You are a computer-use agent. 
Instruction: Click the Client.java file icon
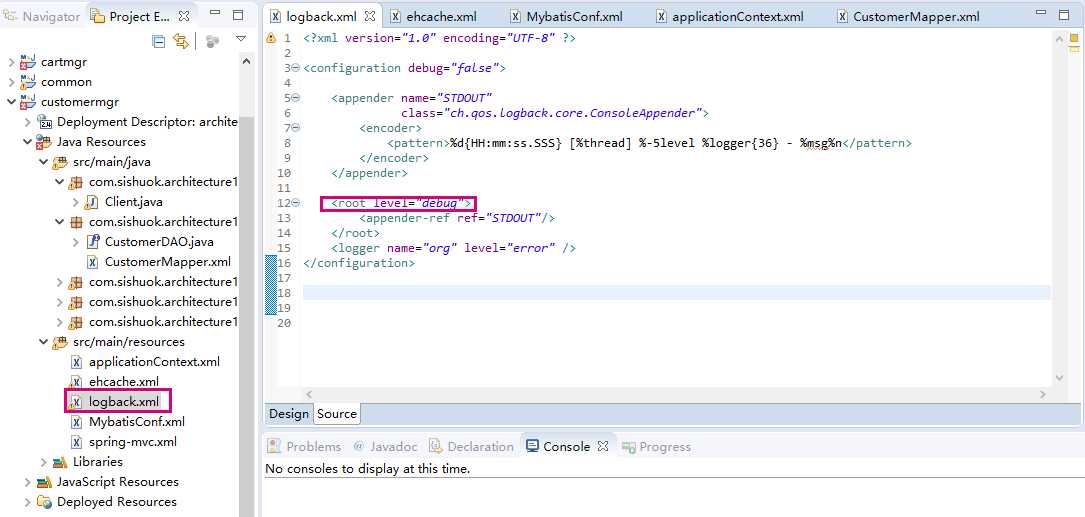click(92, 202)
